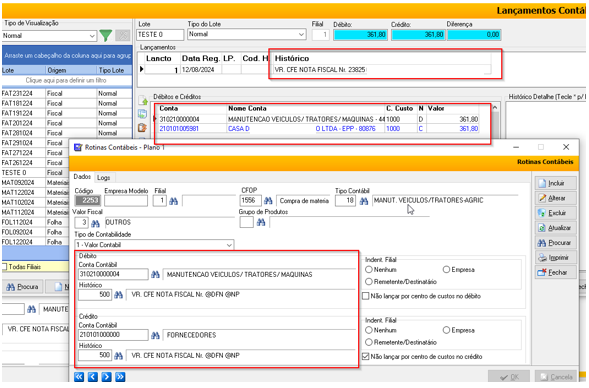Open the Crédito Conta Contábil lookup binoculars
Image resolution: width=589 pixels, height=388 pixels.
click(x=156, y=335)
